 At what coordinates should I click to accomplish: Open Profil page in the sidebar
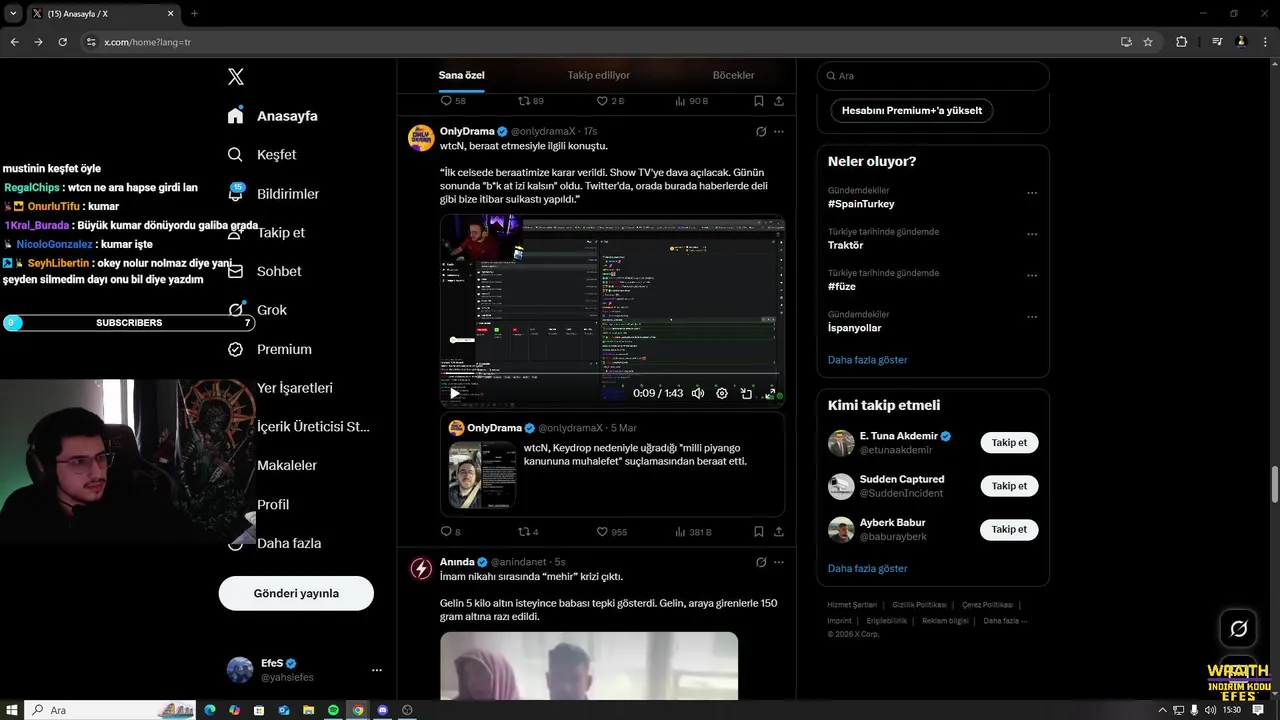click(x=272, y=504)
